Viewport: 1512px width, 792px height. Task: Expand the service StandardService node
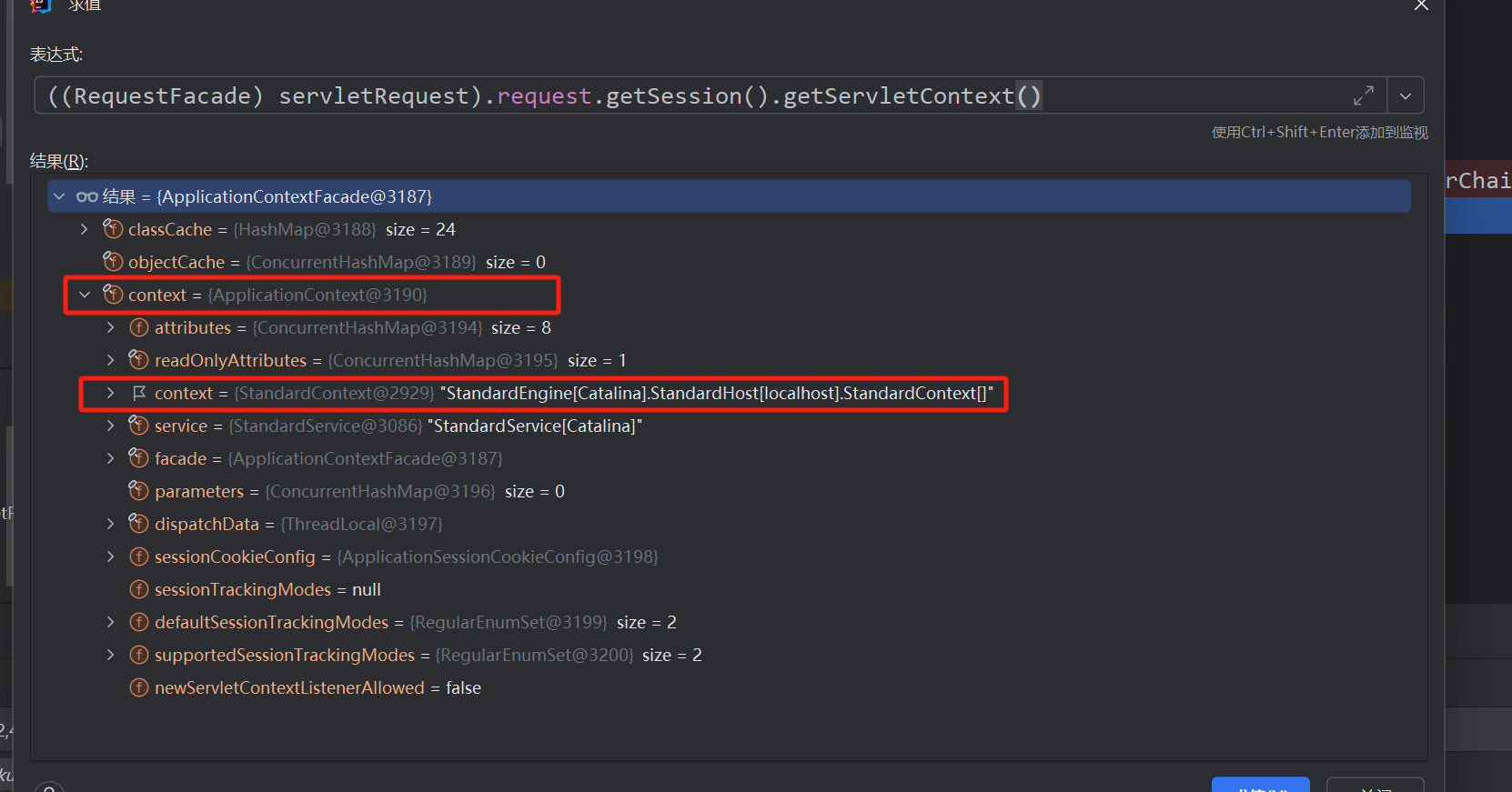click(111, 426)
